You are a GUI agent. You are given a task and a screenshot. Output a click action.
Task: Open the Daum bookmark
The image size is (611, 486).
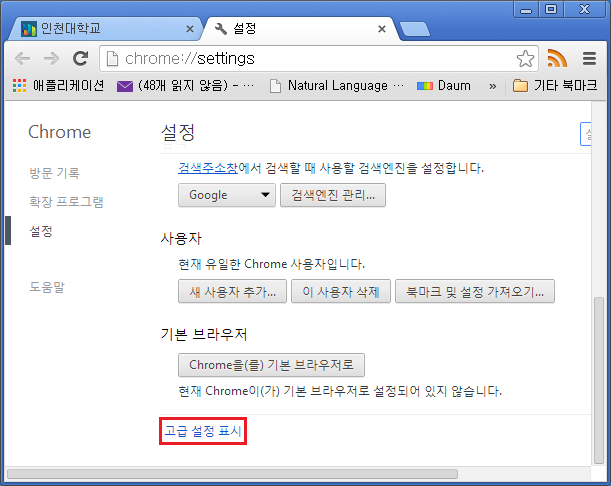444,85
